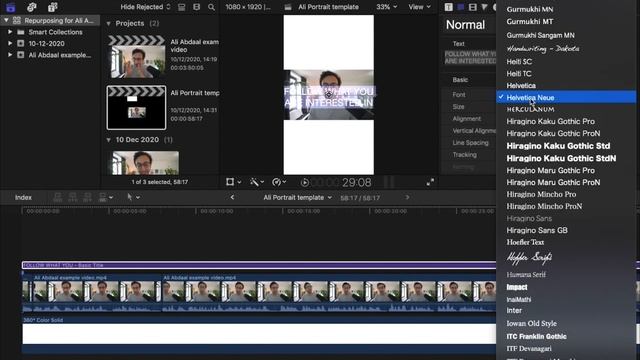Viewport: 640px width, 360px height.
Task: Collapse the Repurposing for Ali library
Action: point(6,20)
